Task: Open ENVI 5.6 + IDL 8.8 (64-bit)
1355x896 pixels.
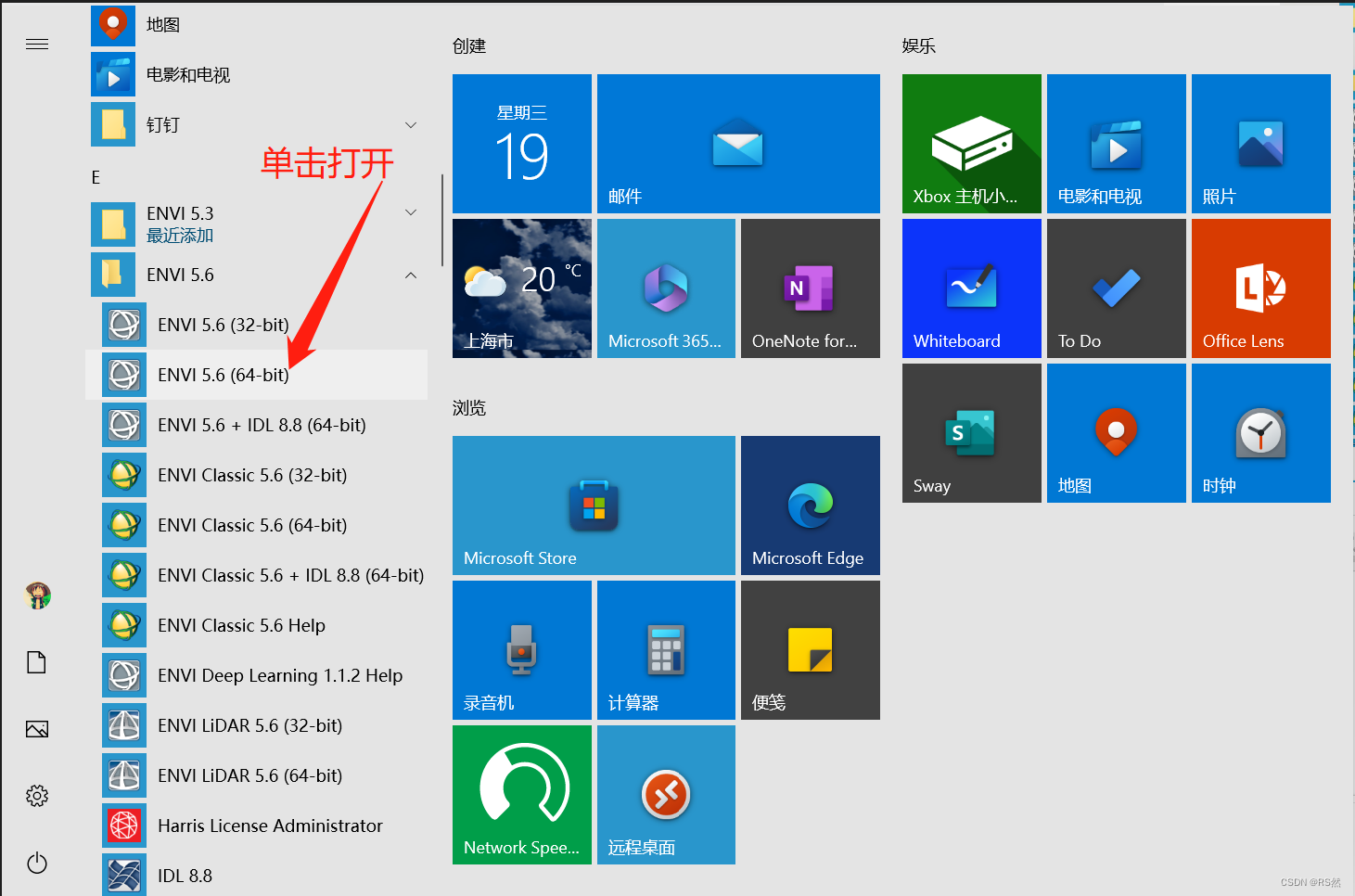Action: [256, 425]
